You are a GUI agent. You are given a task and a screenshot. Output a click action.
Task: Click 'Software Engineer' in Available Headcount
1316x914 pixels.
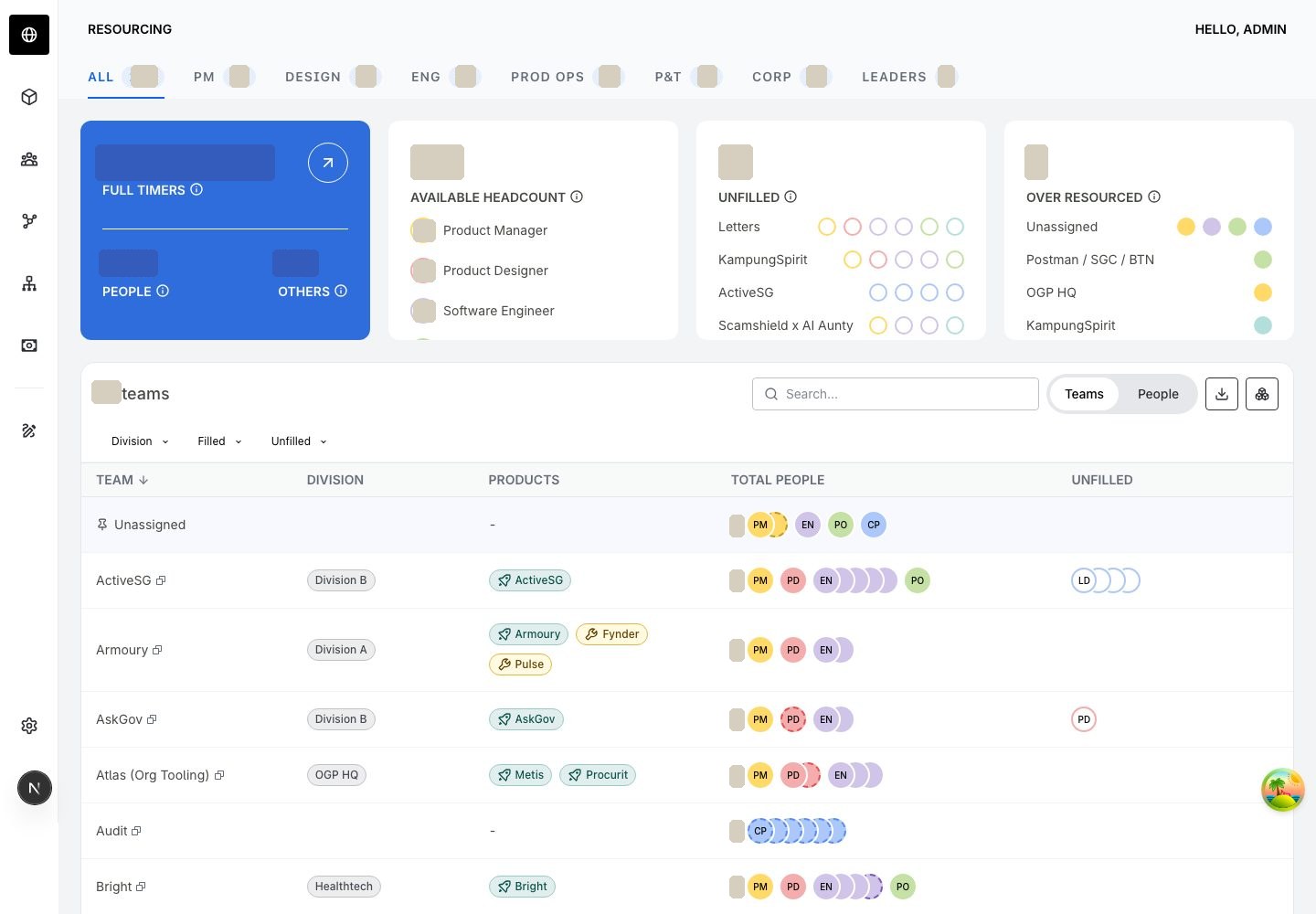(x=499, y=311)
